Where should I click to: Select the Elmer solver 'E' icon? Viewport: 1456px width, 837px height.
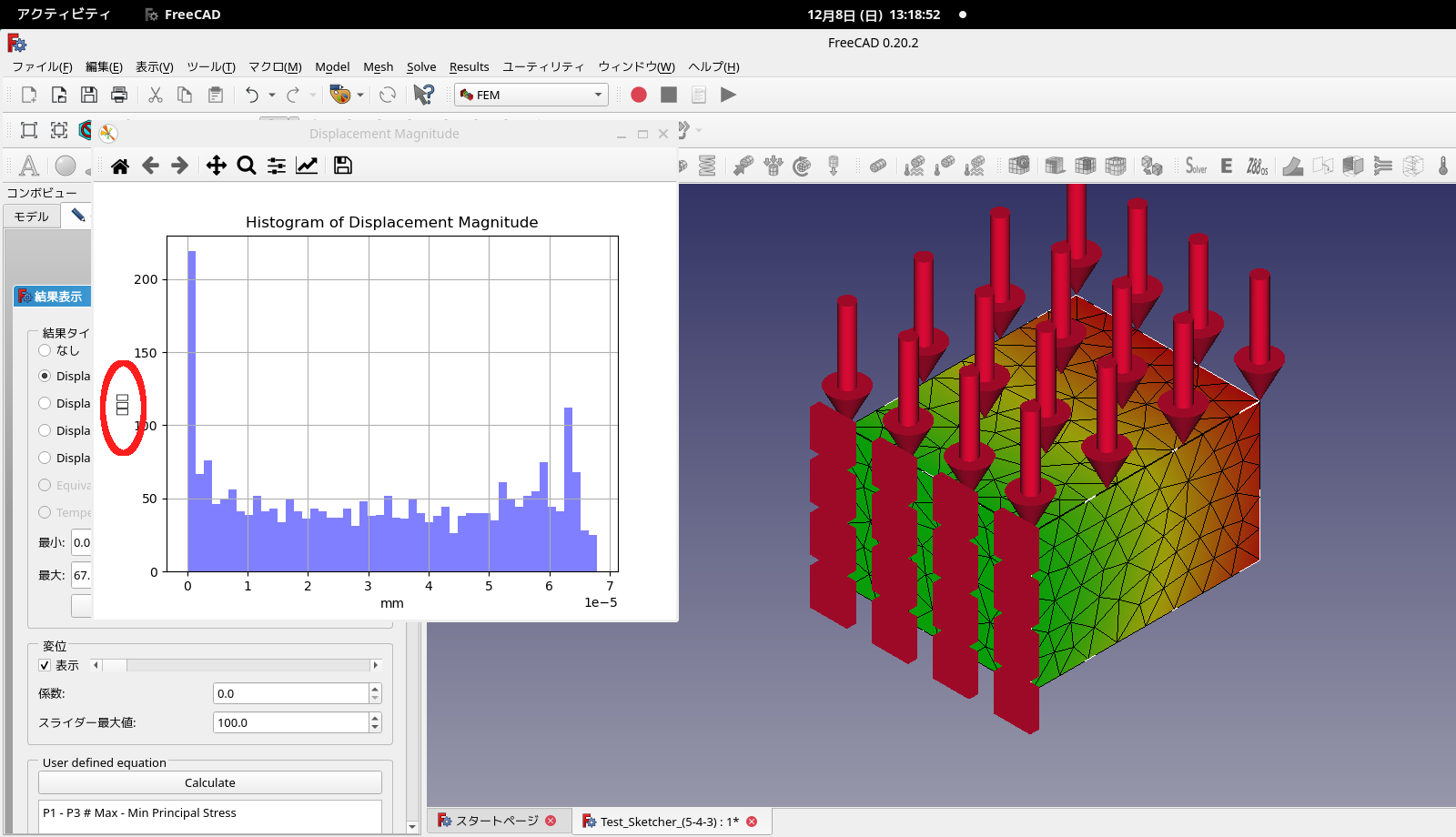pyautogui.click(x=1226, y=166)
